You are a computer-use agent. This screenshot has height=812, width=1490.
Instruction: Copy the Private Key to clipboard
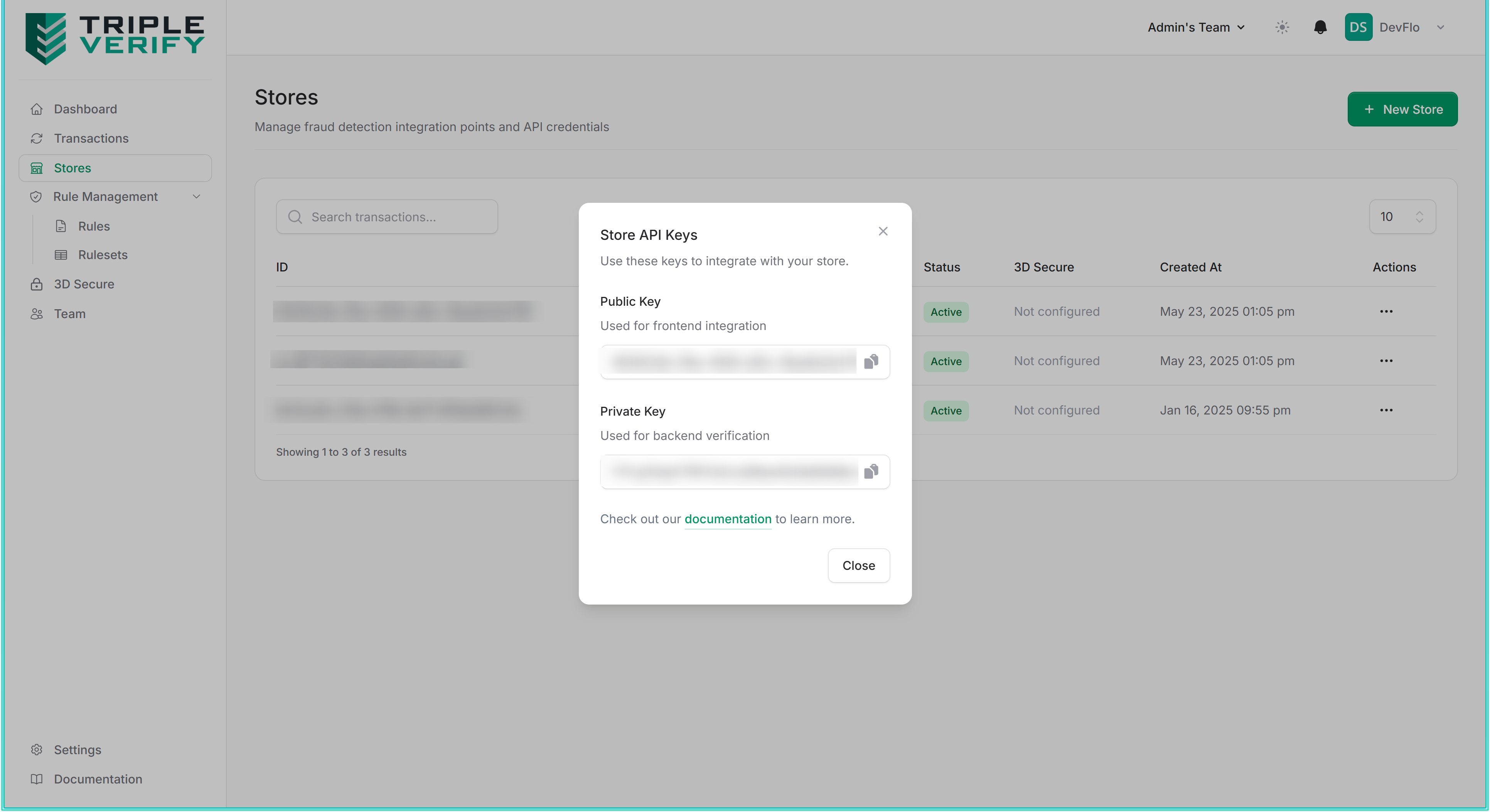point(871,471)
